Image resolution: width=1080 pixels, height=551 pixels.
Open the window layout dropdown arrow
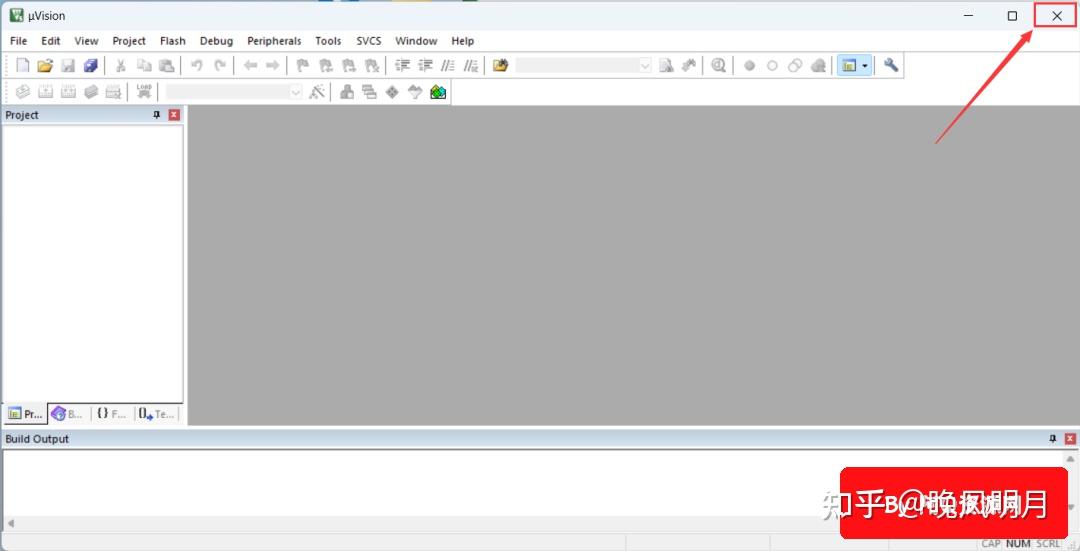[x=865, y=65]
